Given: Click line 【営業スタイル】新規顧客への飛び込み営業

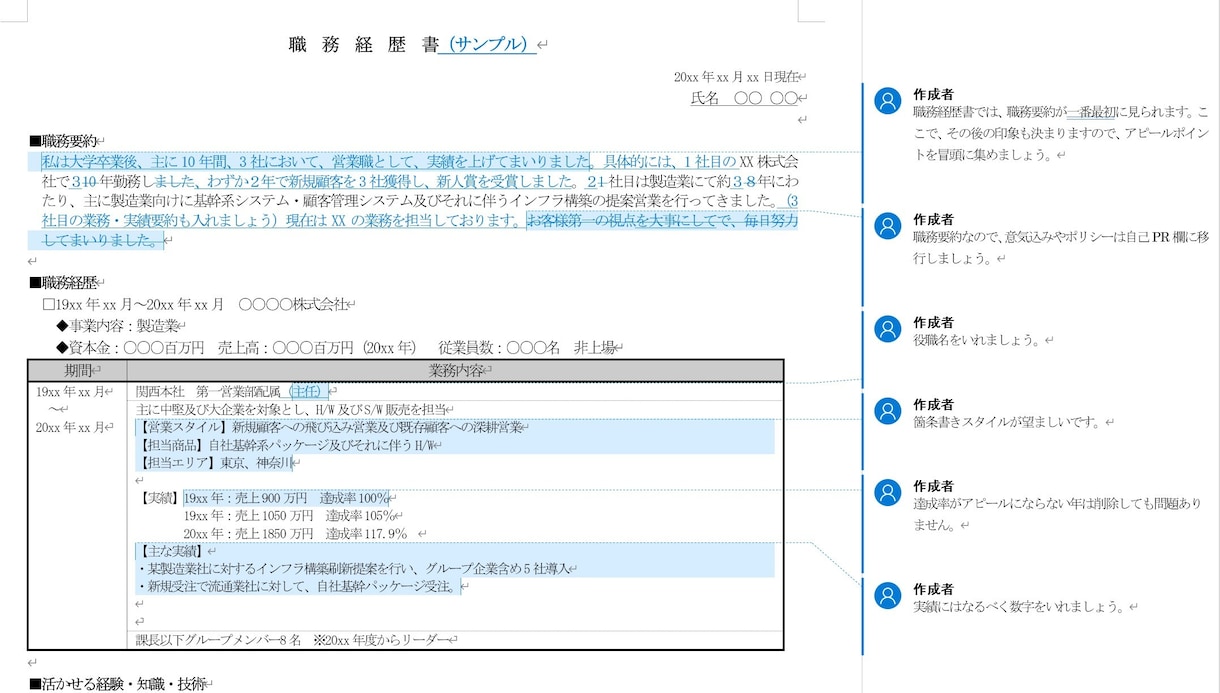Looking at the screenshot, I should [330, 428].
